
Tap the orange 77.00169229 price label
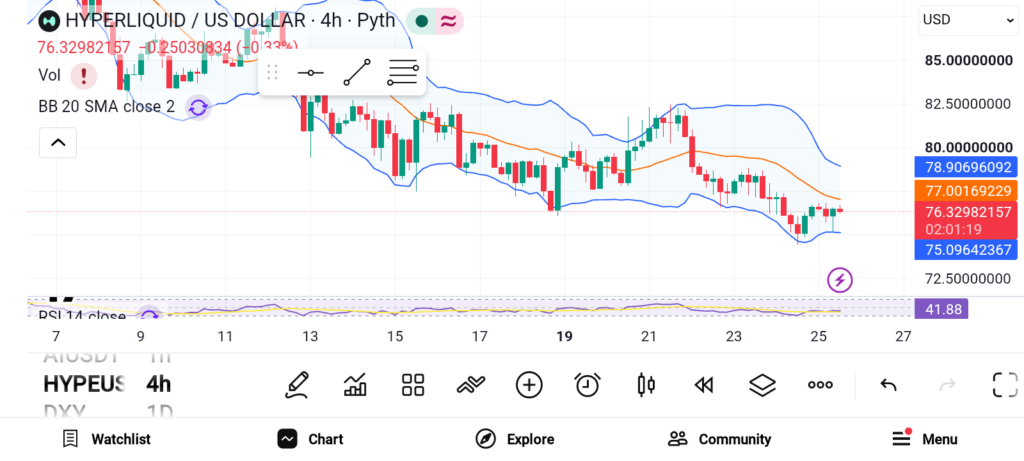[966, 191]
